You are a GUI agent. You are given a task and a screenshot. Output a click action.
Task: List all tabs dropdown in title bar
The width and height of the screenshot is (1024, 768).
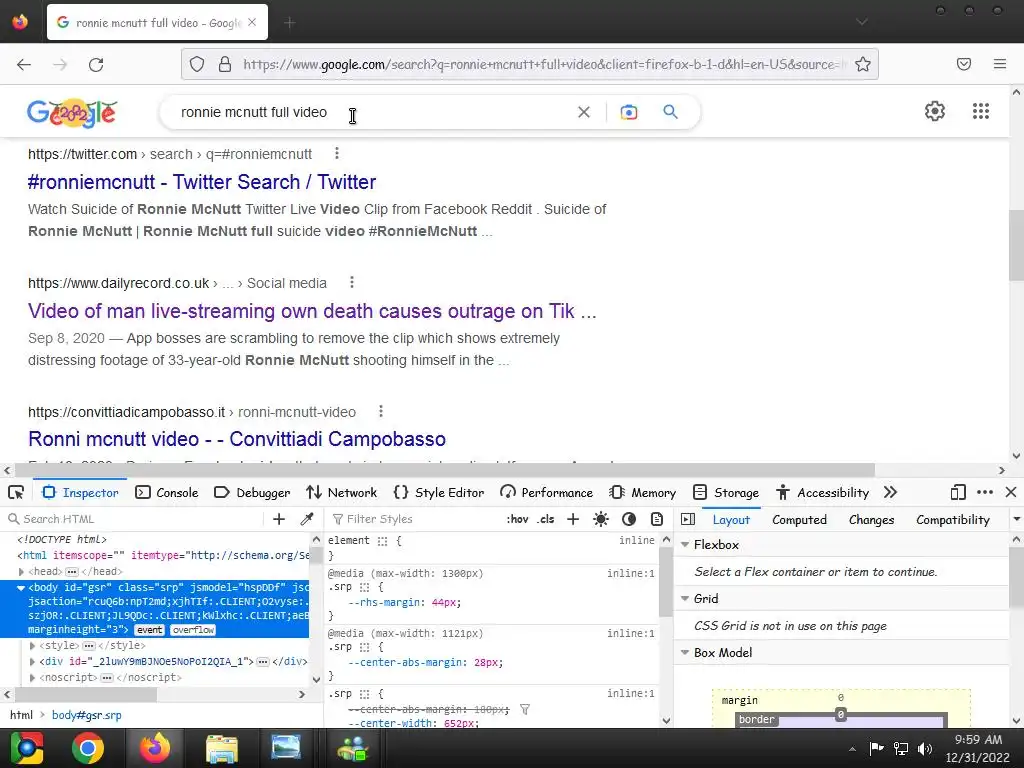tap(861, 22)
